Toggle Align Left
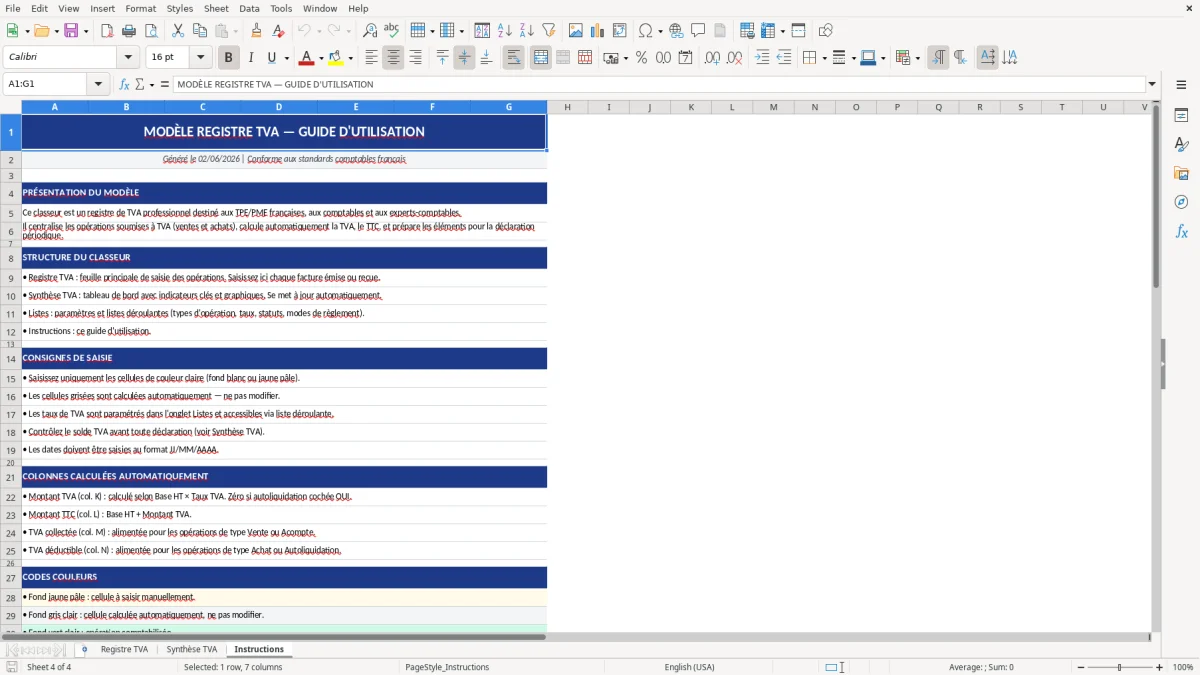This screenshot has width=1200, height=675. tap(371, 58)
